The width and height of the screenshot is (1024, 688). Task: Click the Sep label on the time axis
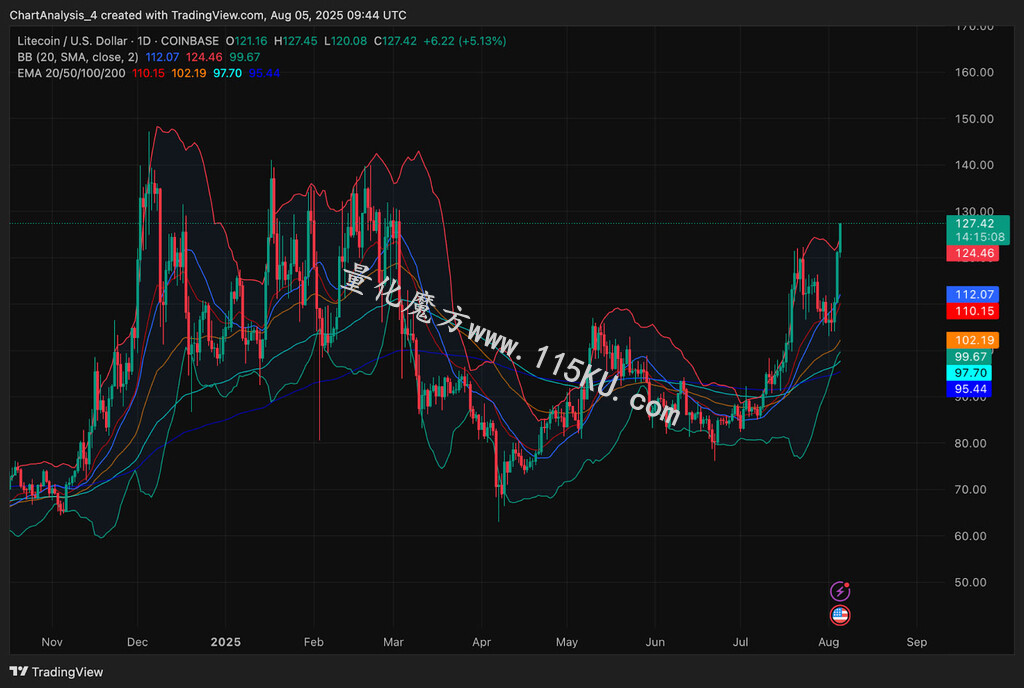pyautogui.click(x=917, y=642)
